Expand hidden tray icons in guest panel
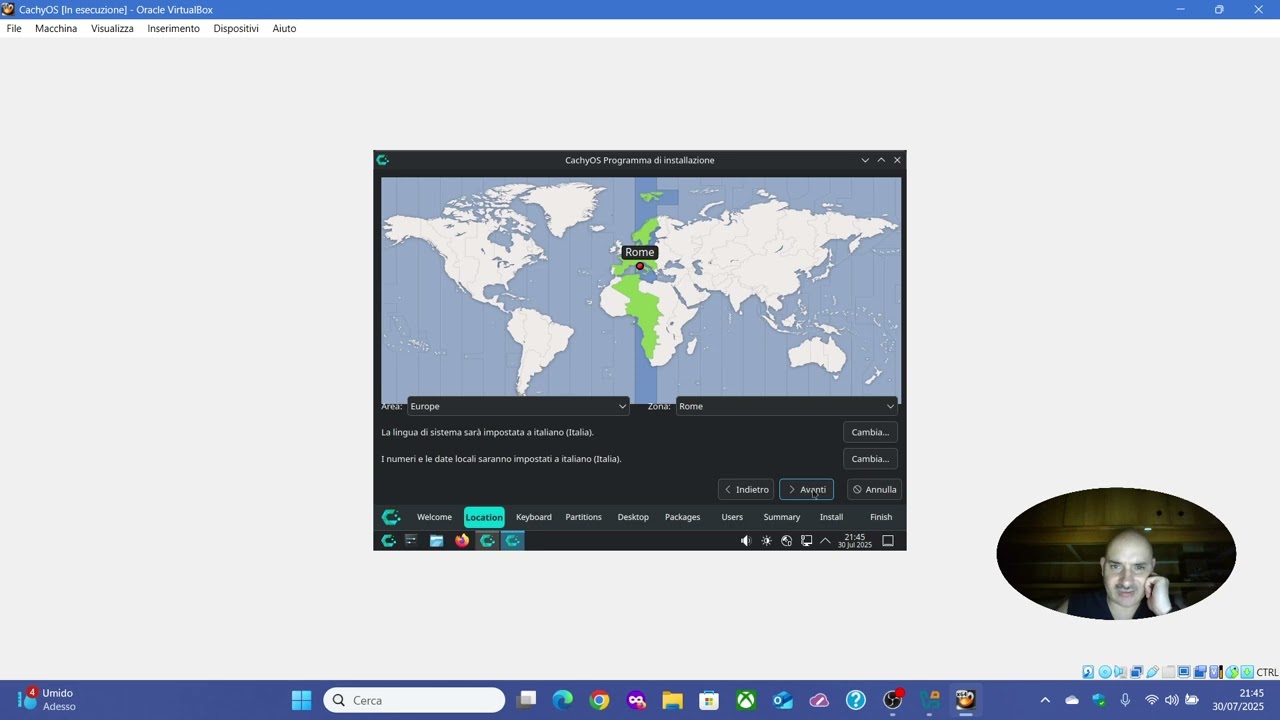 point(825,541)
